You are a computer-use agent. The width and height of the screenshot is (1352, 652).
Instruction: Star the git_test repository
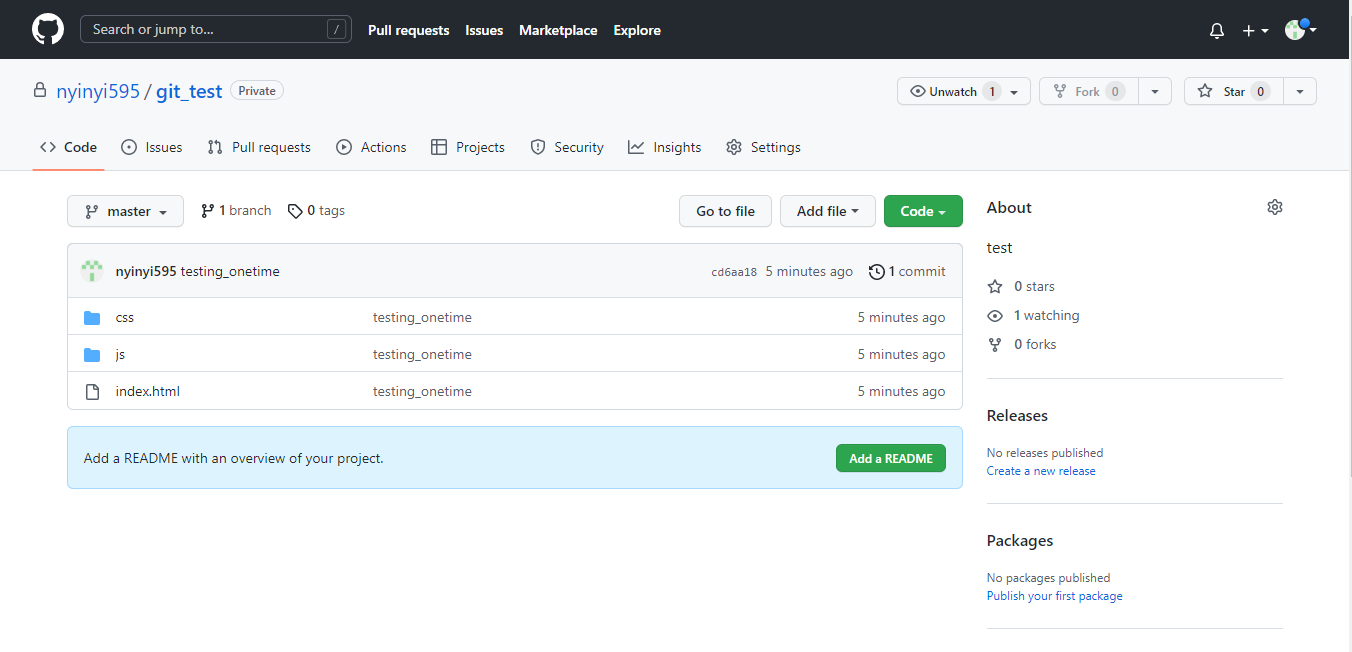pos(1233,91)
